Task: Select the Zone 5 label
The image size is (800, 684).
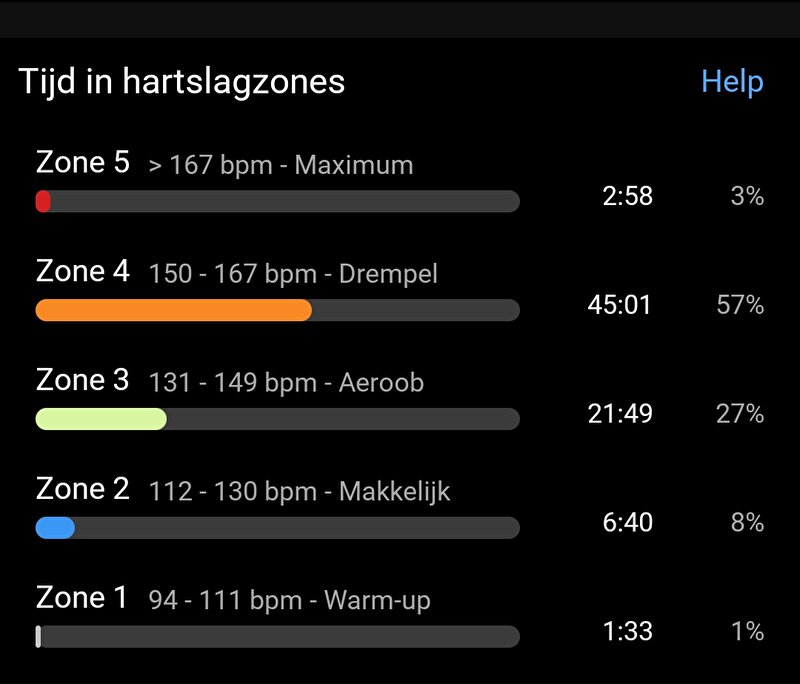Action: tap(83, 162)
